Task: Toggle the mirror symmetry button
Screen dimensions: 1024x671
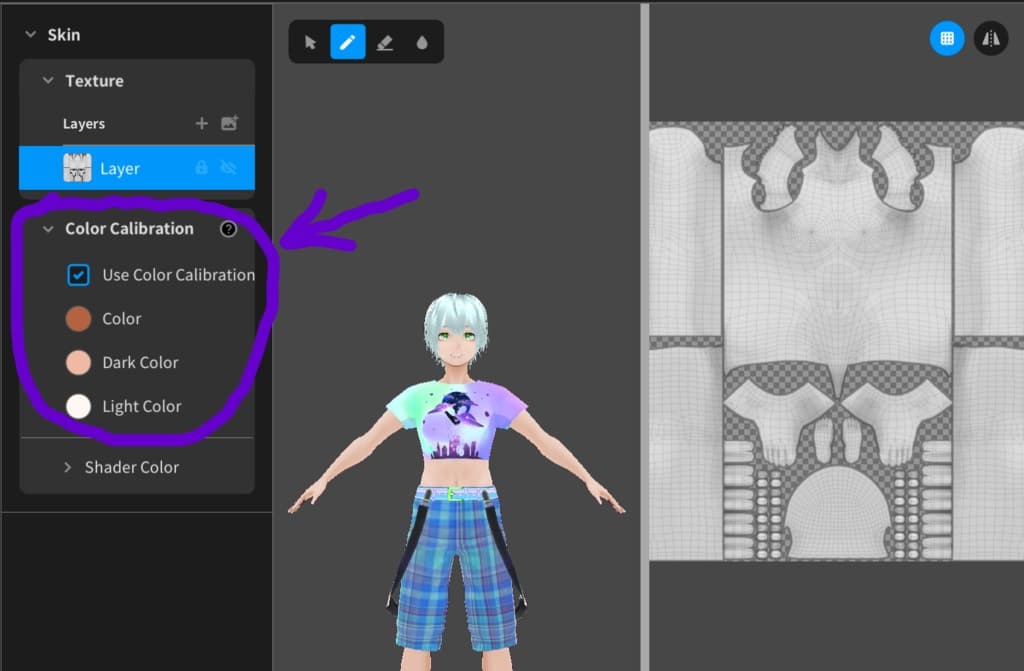Action: (x=991, y=39)
